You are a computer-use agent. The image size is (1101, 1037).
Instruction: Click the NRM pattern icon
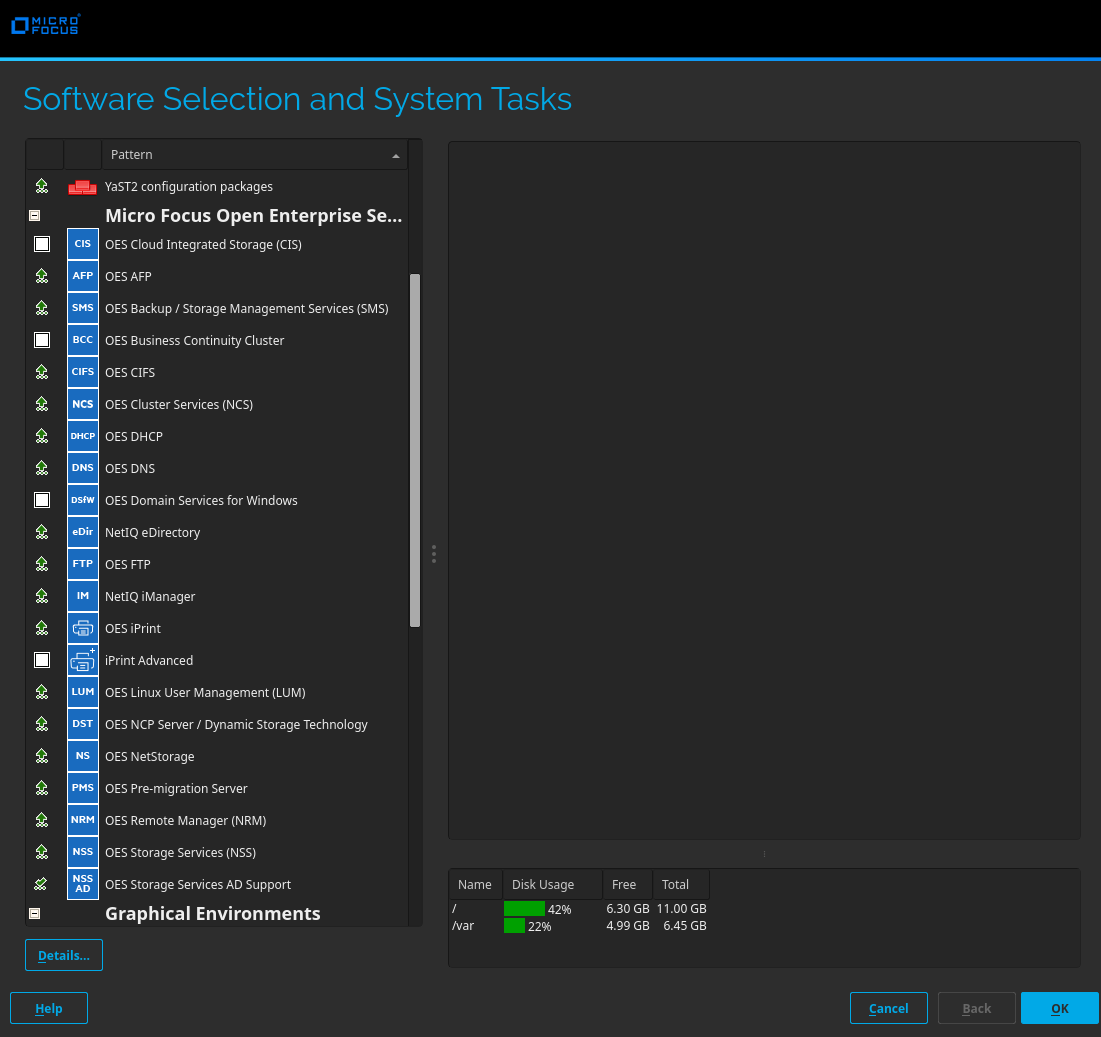pos(83,820)
